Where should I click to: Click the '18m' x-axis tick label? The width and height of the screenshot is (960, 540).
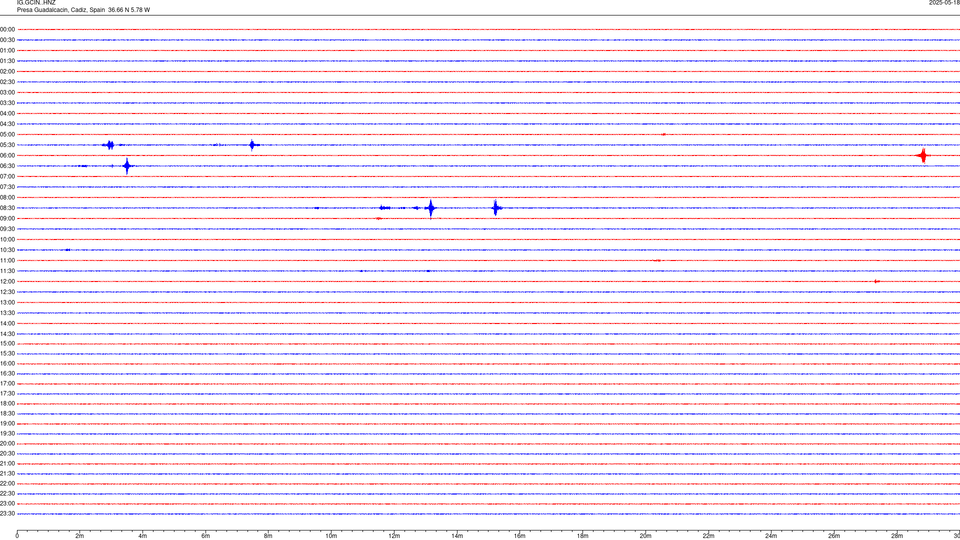pyautogui.click(x=583, y=536)
